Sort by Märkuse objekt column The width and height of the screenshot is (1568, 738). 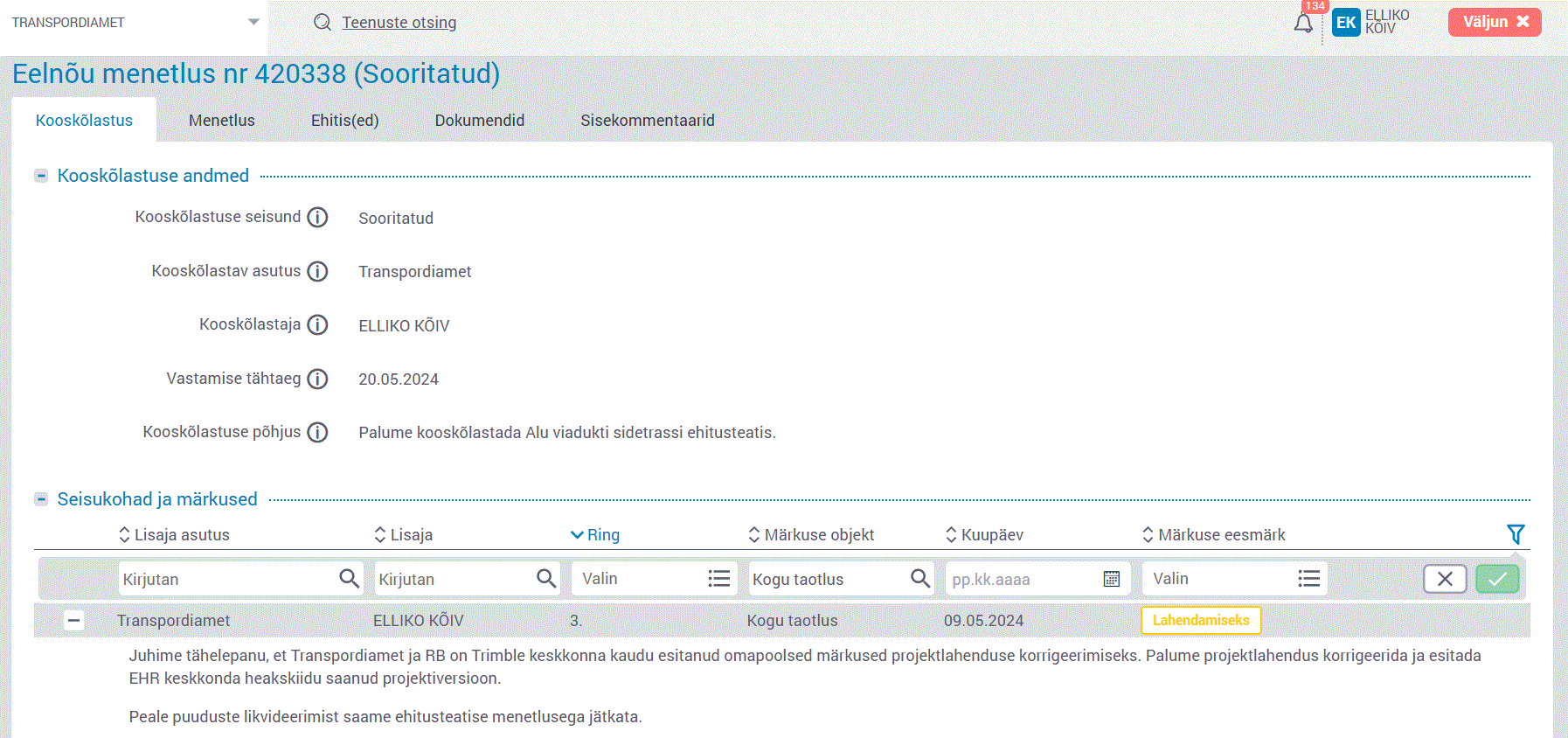[x=811, y=535]
